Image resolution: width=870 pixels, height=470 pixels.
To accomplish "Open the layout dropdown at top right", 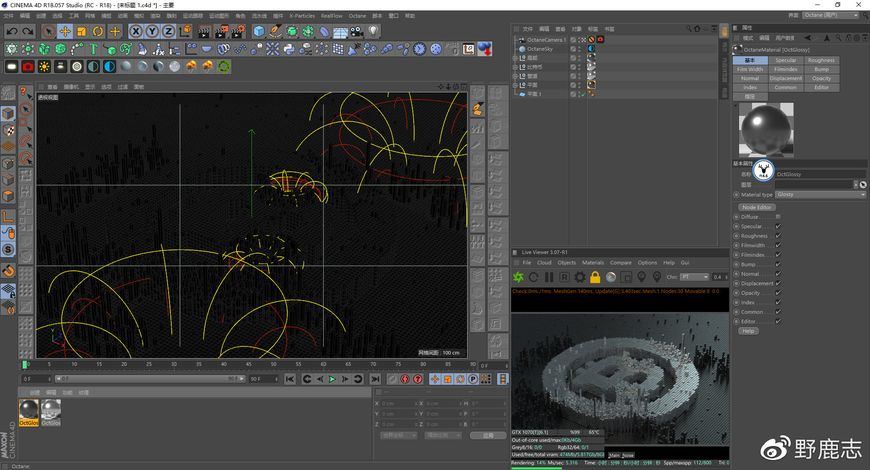I will click(x=832, y=16).
